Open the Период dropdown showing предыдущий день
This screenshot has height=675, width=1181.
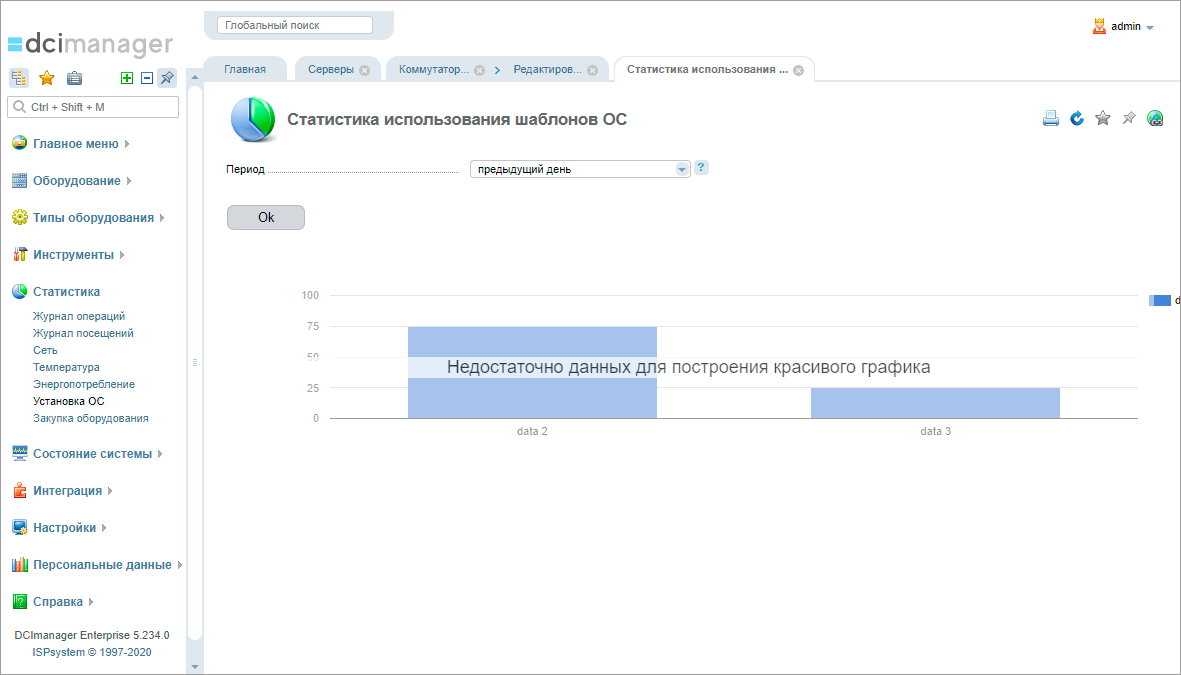tap(682, 168)
